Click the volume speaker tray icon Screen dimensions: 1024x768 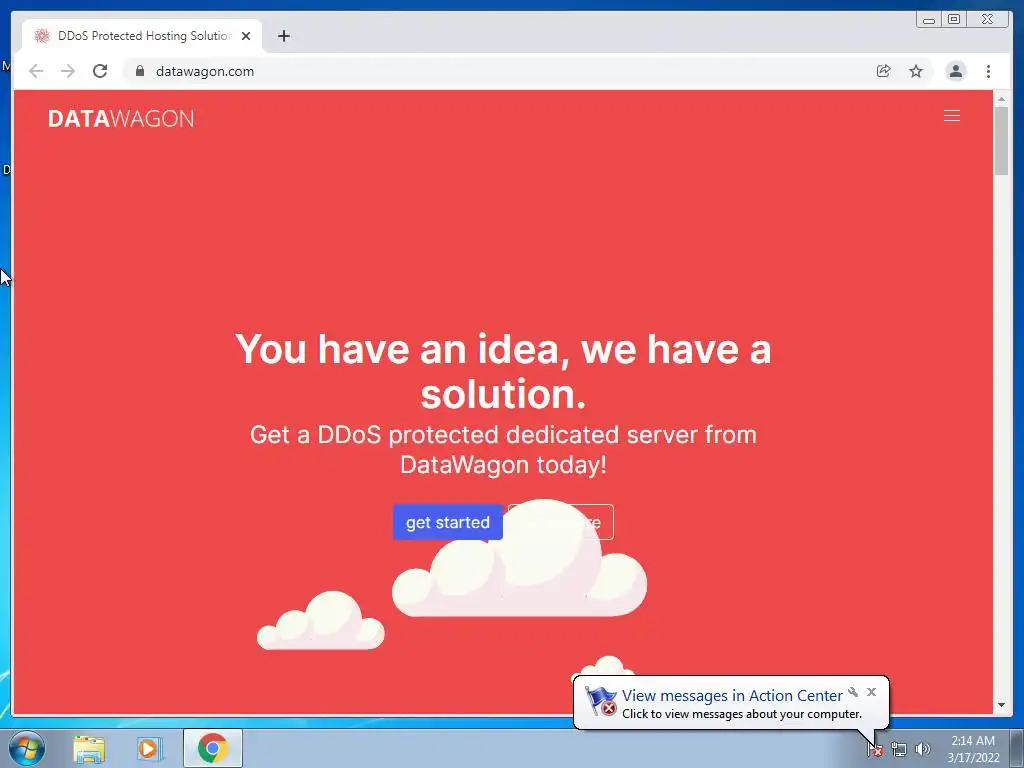(x=922, y=750)
